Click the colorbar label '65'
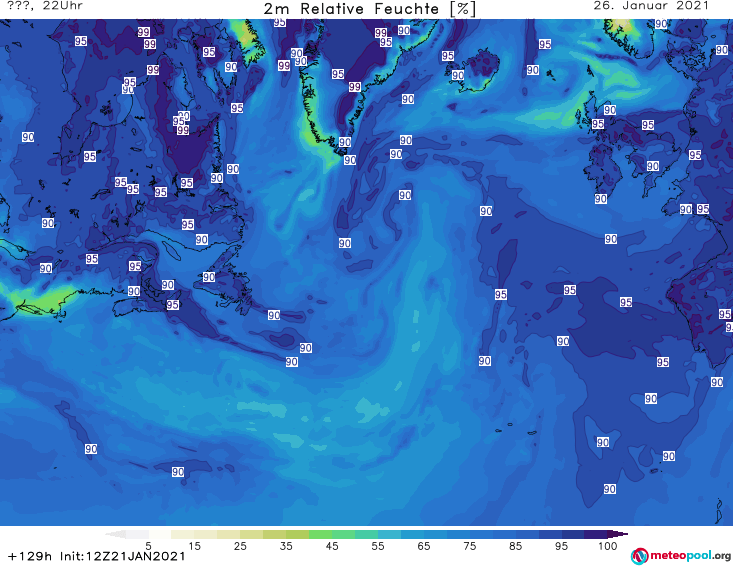This screenshot has height=566, width=733. (x=424, y=546)
